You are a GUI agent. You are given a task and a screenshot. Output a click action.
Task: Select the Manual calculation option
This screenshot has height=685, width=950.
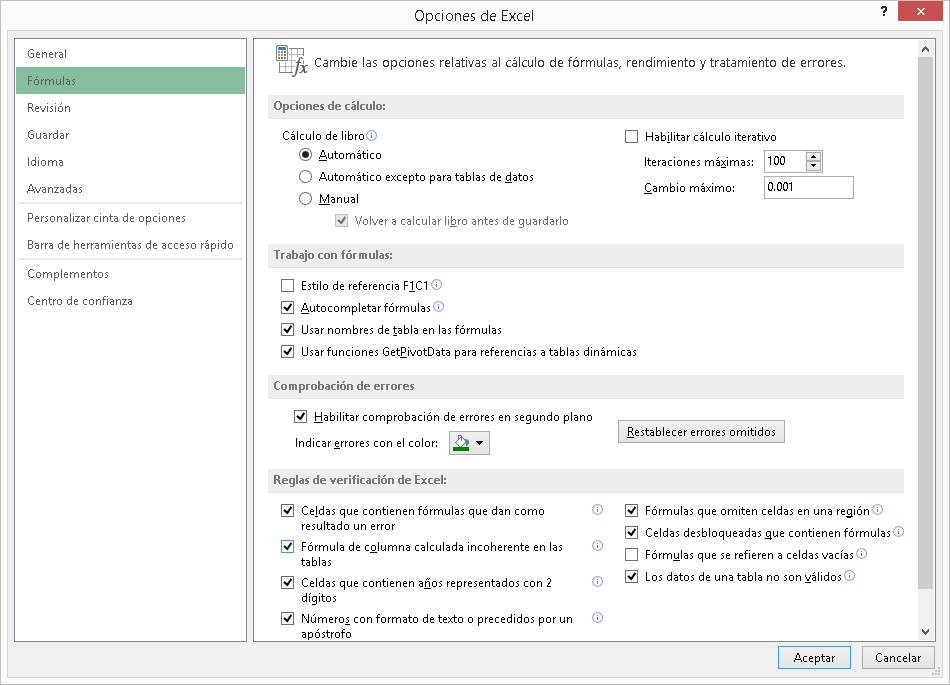(305, 199)
